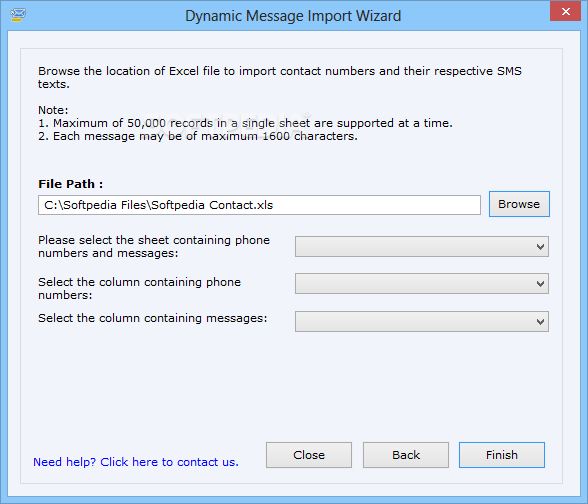
Task: Click the 'Please select the sheet' label
Action: coord(154,246)
